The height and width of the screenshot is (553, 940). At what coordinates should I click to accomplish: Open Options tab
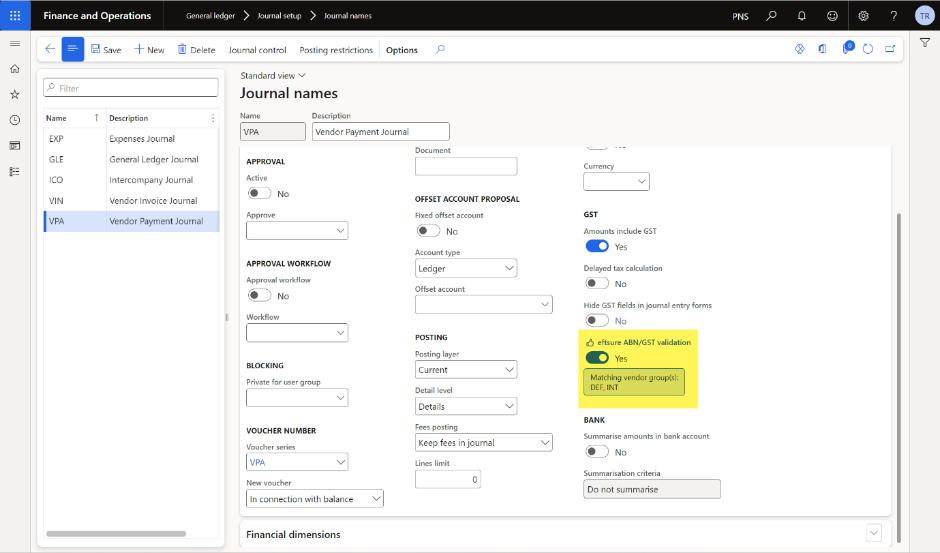(x=402, y=50)
